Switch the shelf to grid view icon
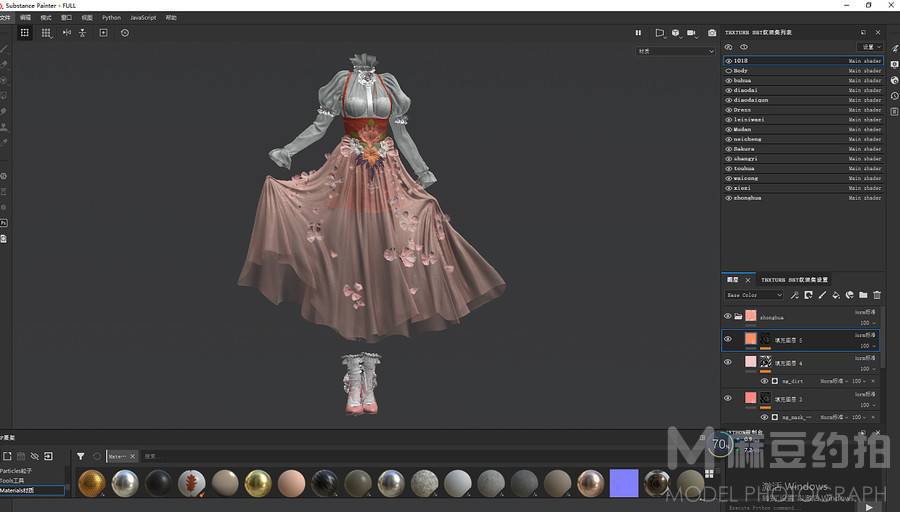 [709, 474]
